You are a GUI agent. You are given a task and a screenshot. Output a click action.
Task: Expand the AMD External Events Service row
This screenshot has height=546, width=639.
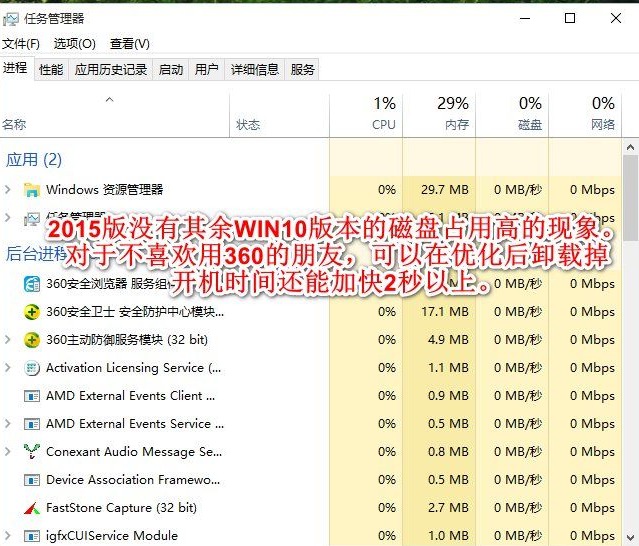point(7,424)
